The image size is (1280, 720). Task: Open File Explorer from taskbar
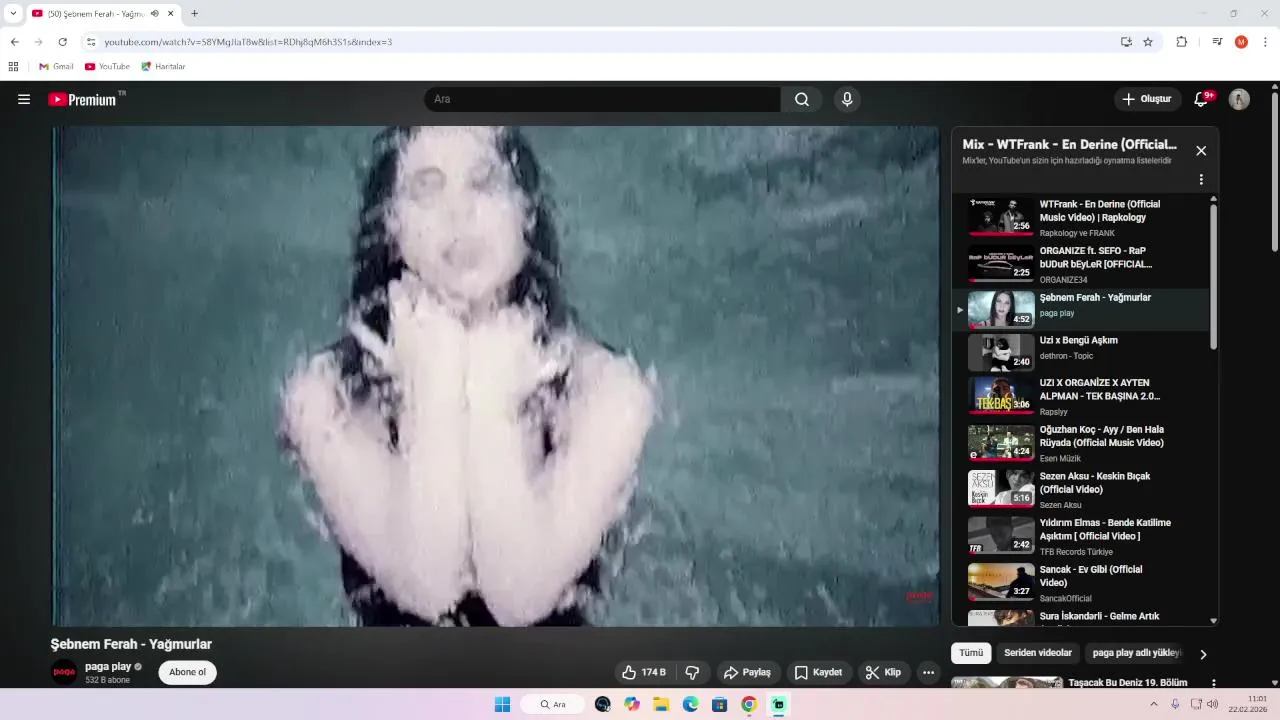(x=661, y=704)
